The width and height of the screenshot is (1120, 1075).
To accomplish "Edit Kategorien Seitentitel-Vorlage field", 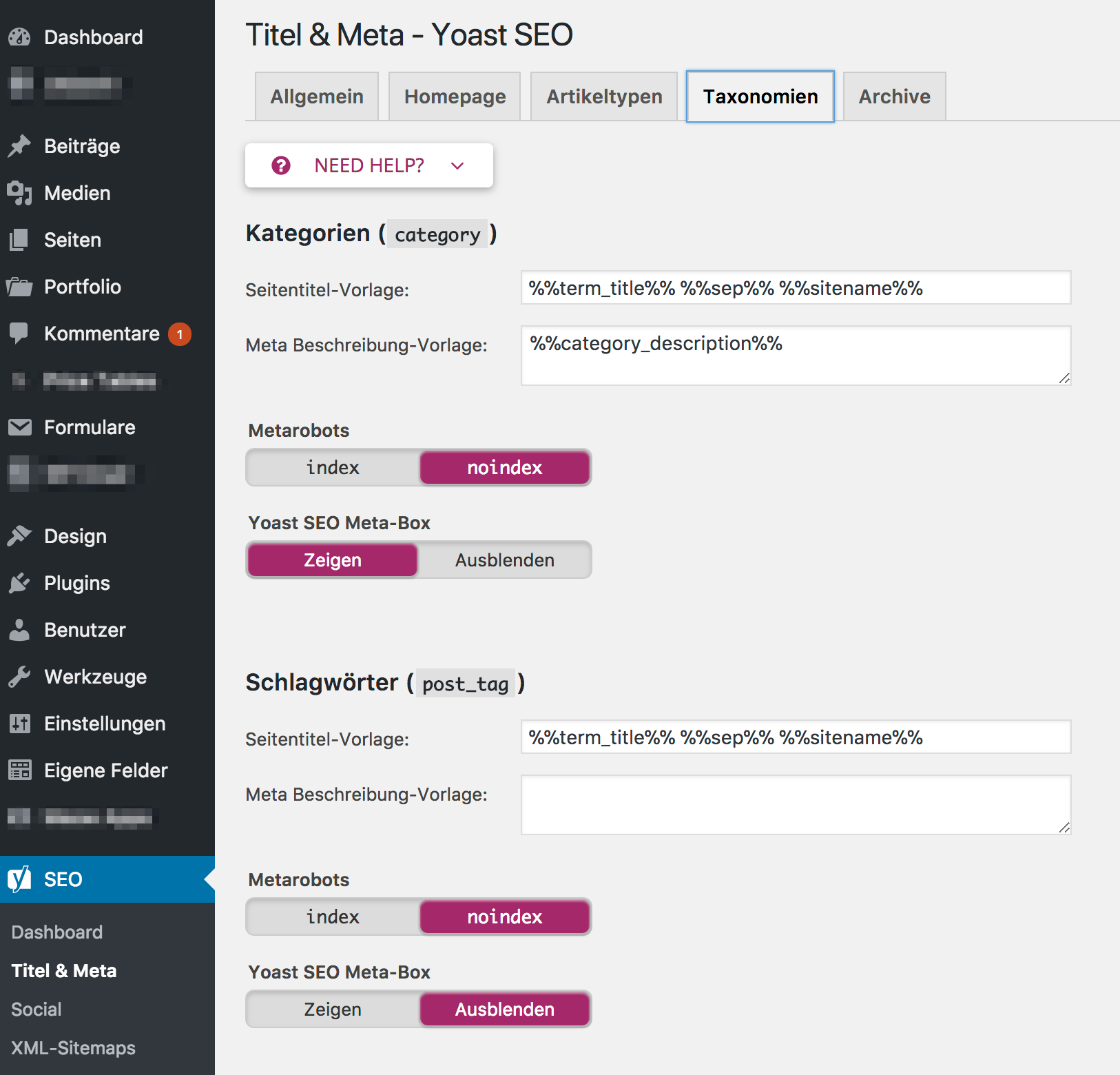I will click(x=796, y=287).
